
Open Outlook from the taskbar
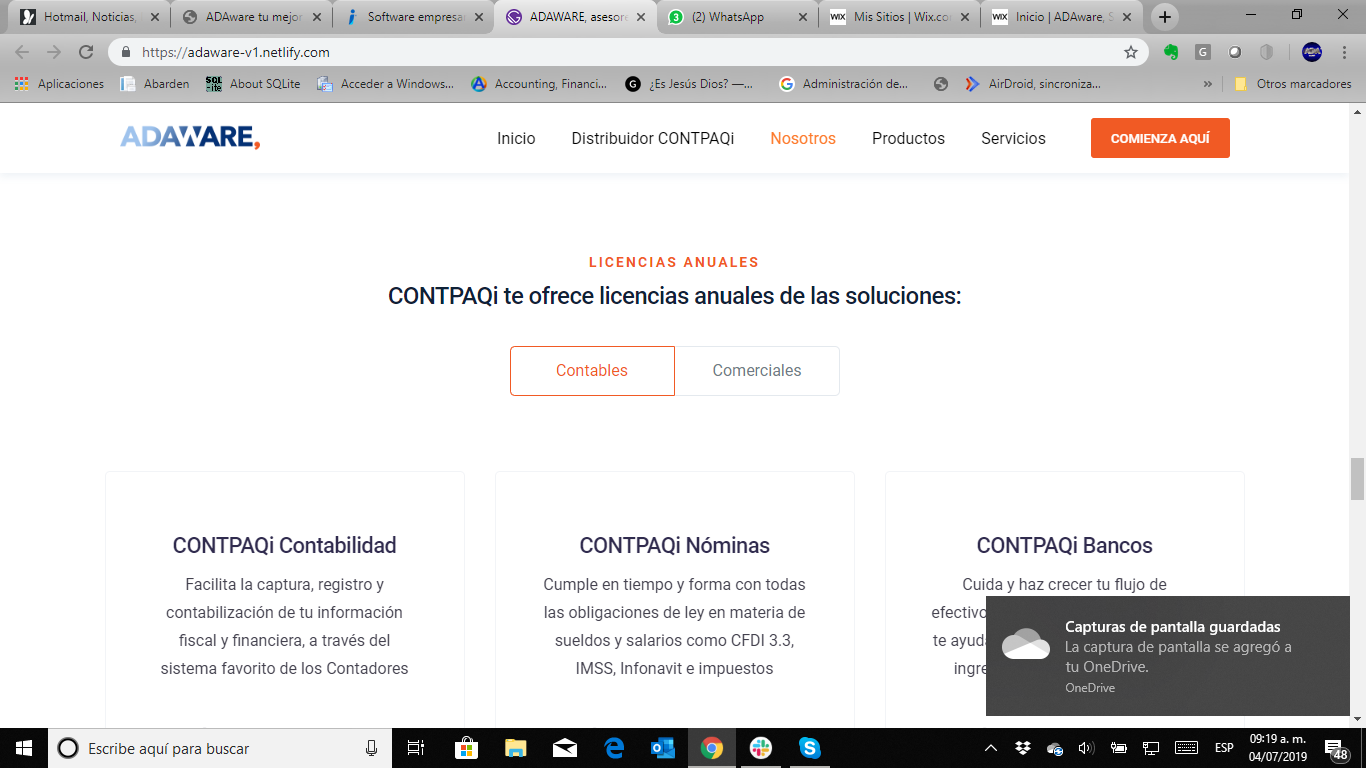pos(663,748)
